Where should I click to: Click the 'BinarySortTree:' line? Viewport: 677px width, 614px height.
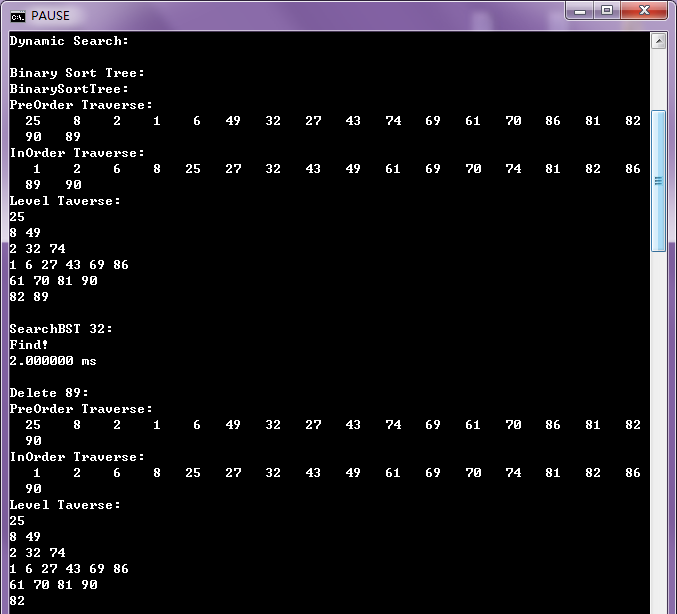pos(69,89)
